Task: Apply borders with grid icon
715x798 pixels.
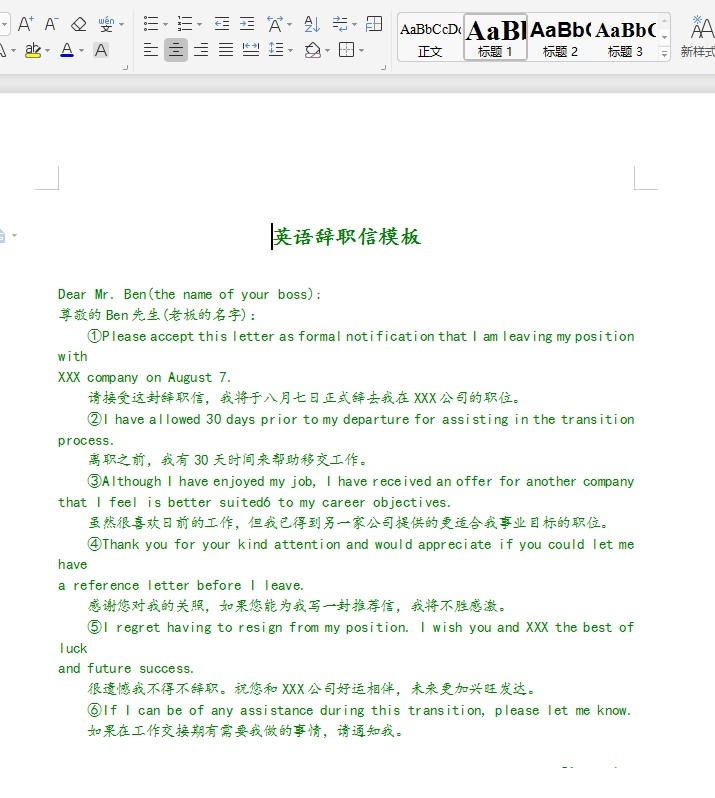Action: [x=347, y=50]
